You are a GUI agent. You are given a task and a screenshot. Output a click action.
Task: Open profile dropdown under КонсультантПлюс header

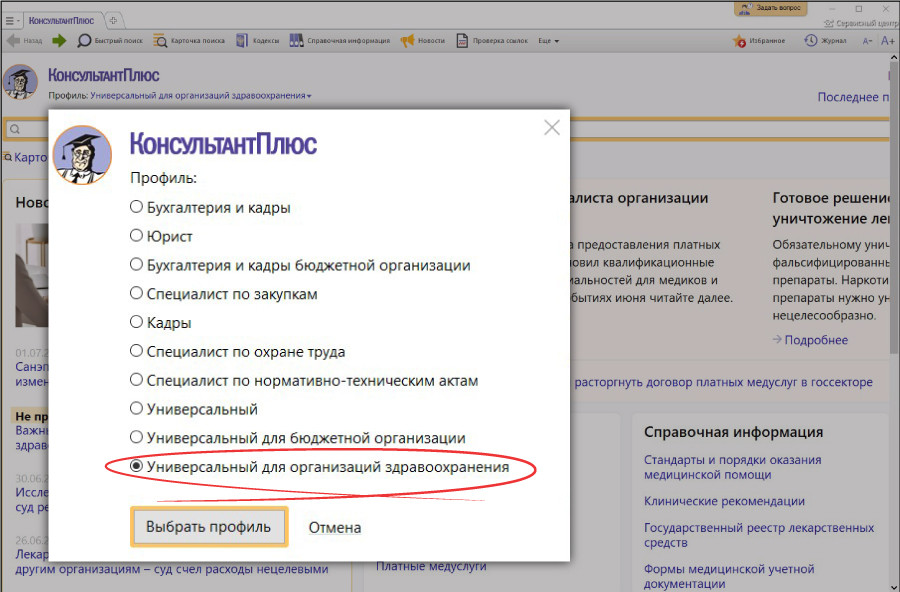[200, 96]
